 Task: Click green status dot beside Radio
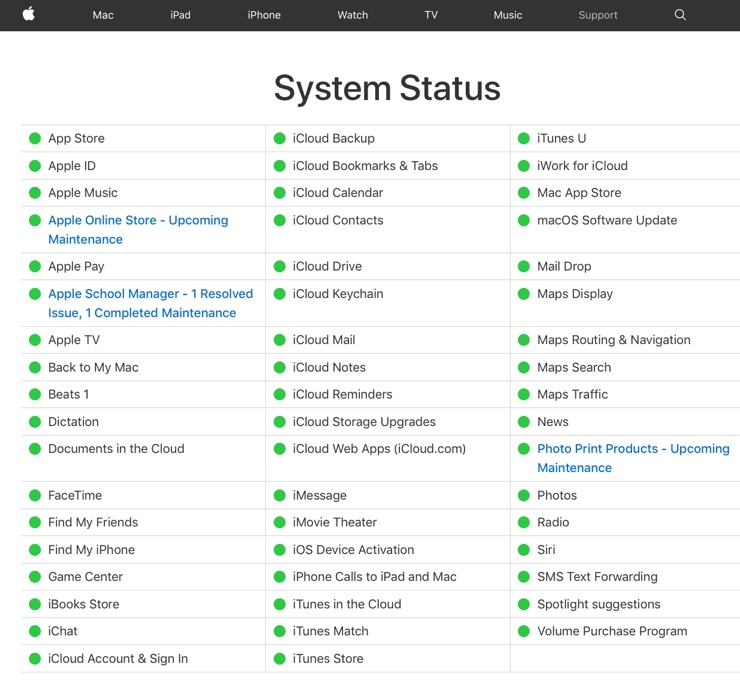pyautogui.click(x=524, y=522)
